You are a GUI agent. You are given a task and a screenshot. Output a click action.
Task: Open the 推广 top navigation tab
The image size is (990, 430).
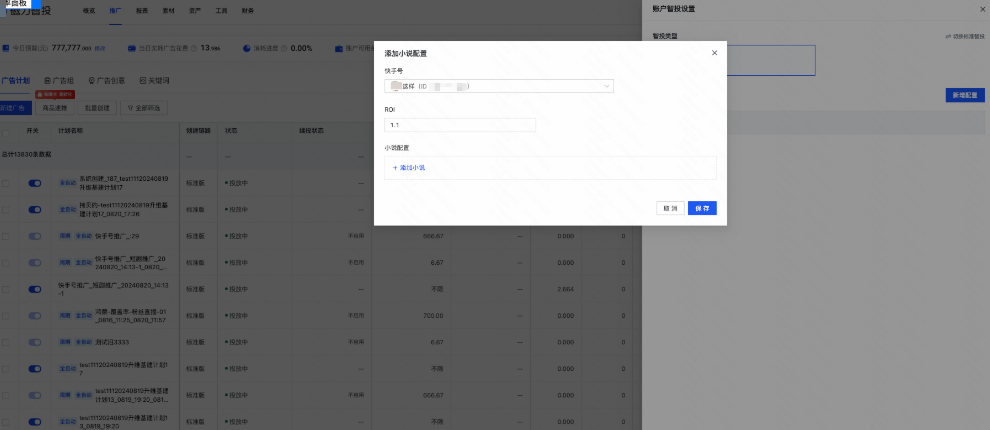(116, 10)
